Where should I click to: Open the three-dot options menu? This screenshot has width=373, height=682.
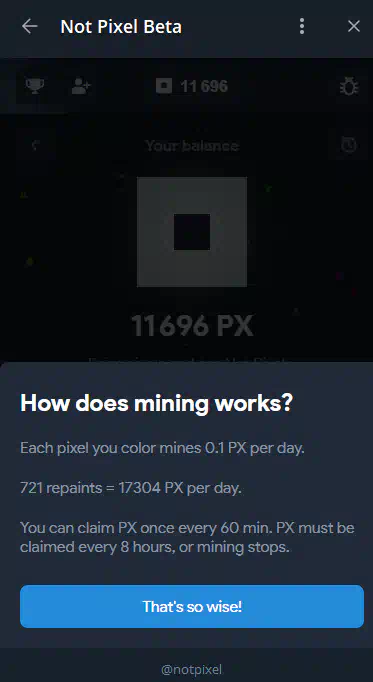point(302,27)
